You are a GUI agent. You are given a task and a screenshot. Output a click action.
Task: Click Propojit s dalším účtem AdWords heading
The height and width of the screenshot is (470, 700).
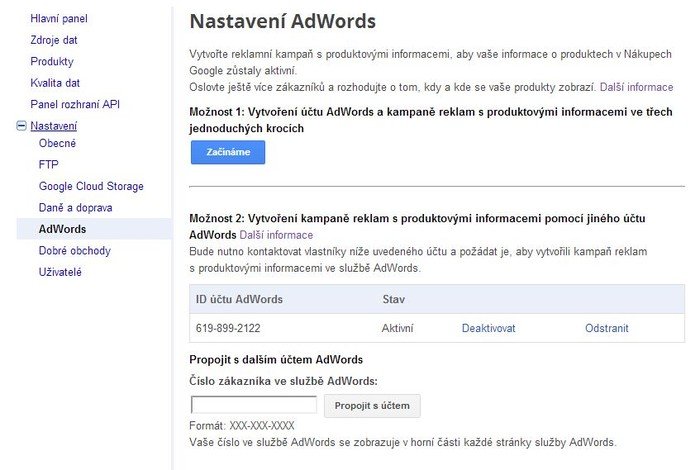276,360
